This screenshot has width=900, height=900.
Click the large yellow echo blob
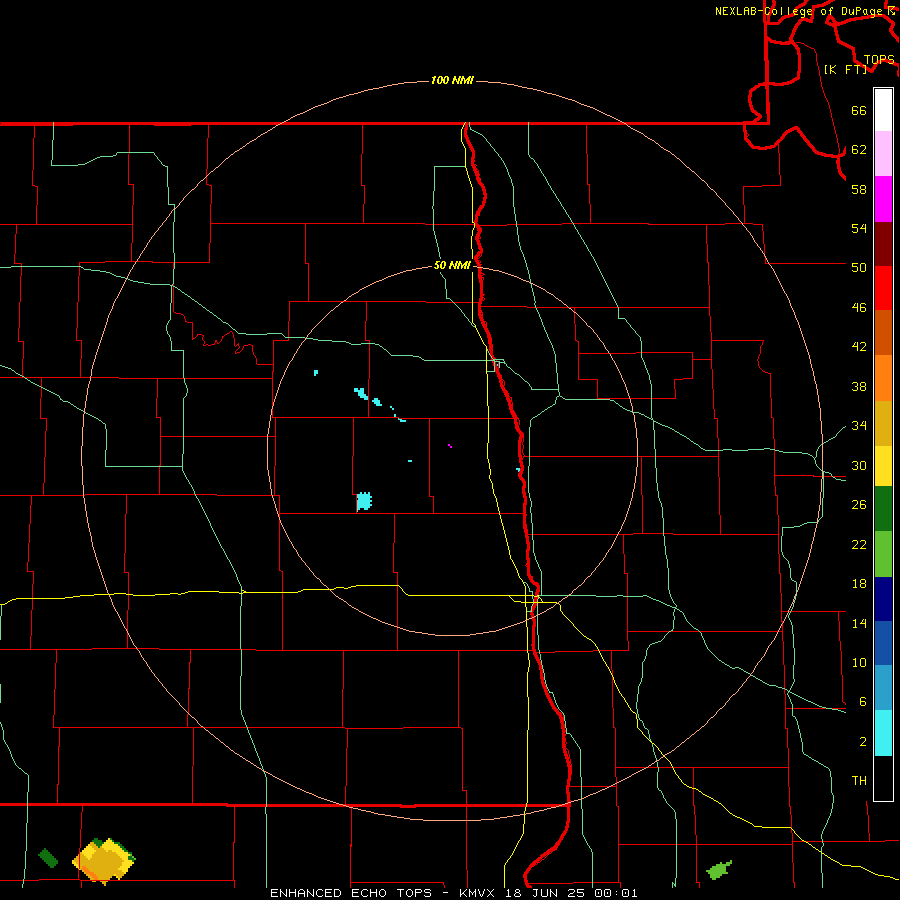[x=104, y=860]
